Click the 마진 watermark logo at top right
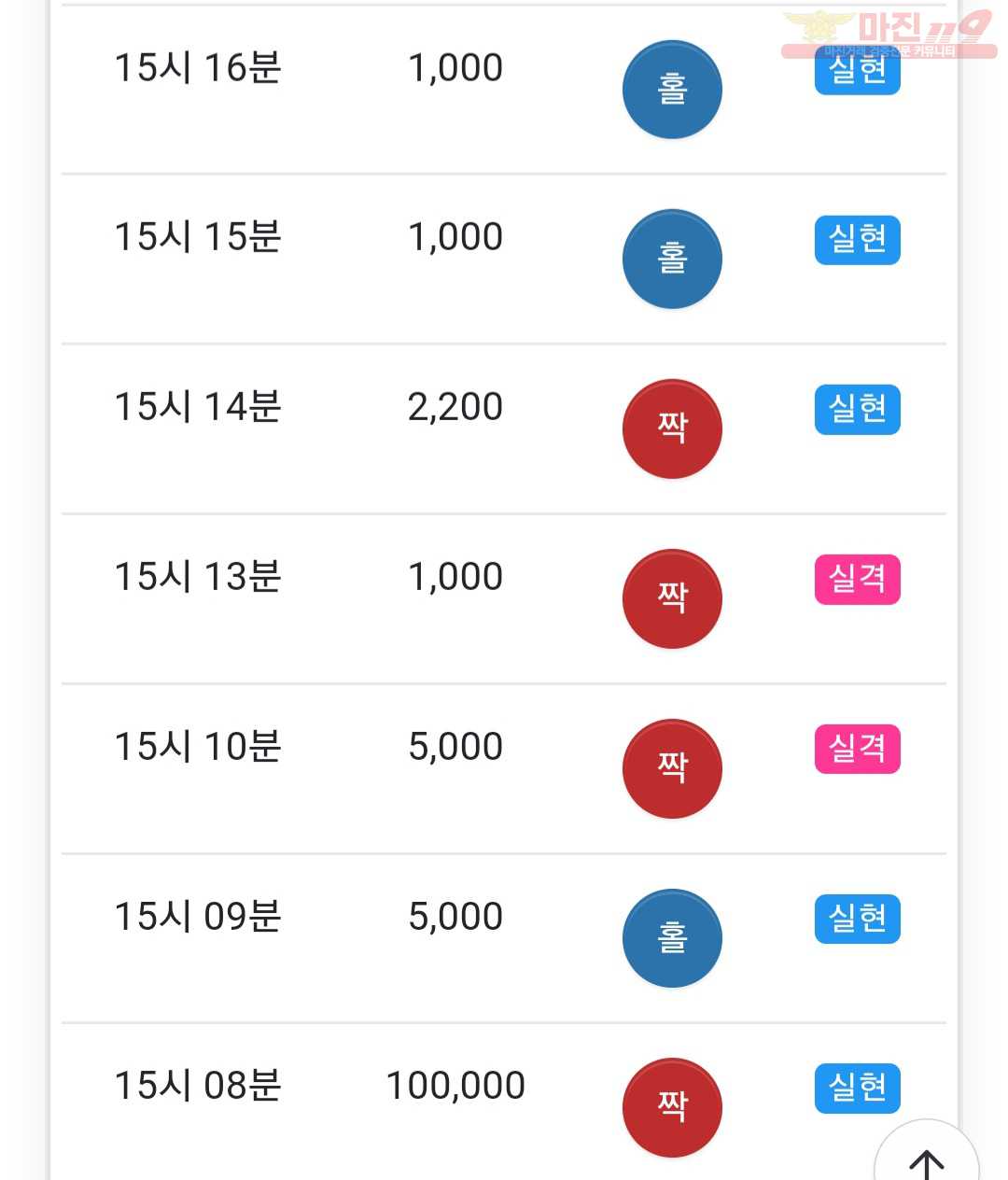Viewport: 1008px width, 1180px height. (x=889, y=34)
